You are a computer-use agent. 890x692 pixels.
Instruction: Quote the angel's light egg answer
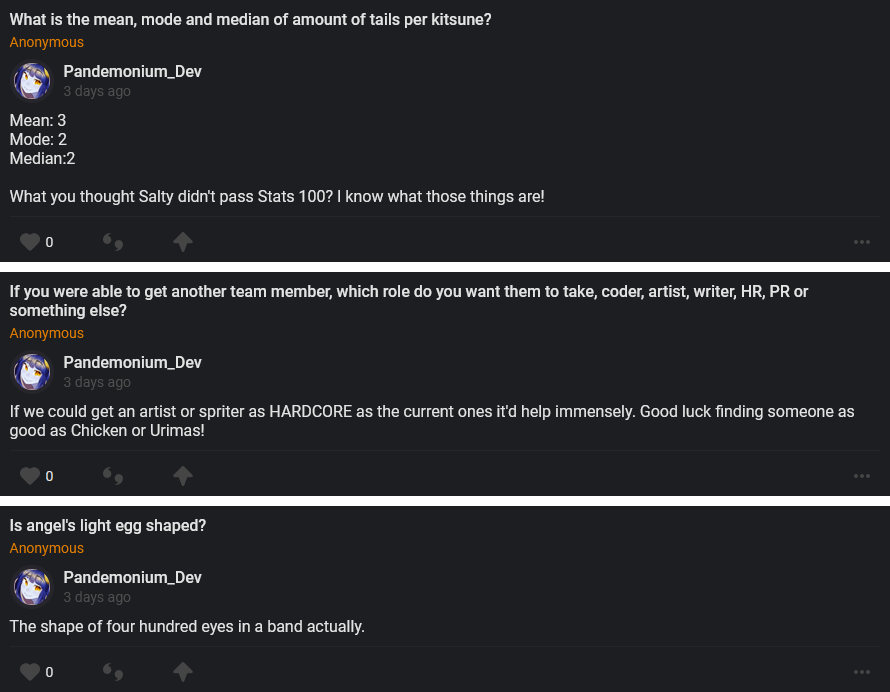pos(113,672)
